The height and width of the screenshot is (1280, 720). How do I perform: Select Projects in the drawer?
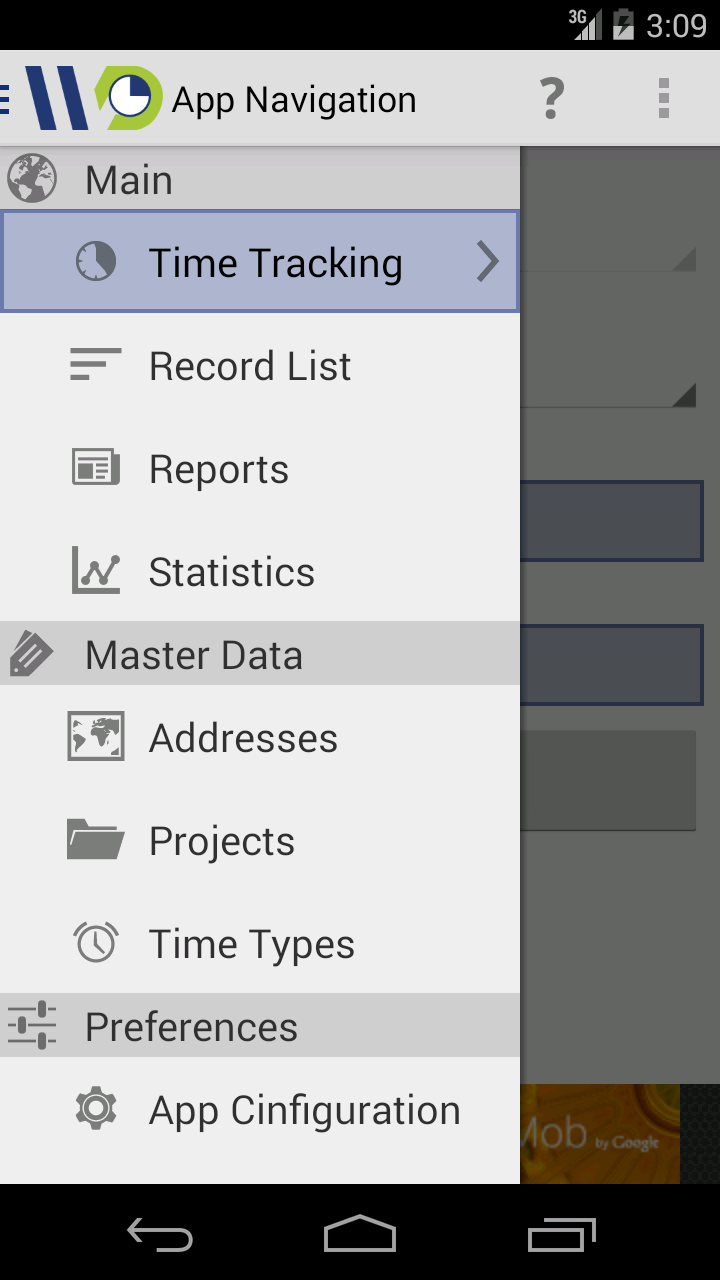(260, 840)
